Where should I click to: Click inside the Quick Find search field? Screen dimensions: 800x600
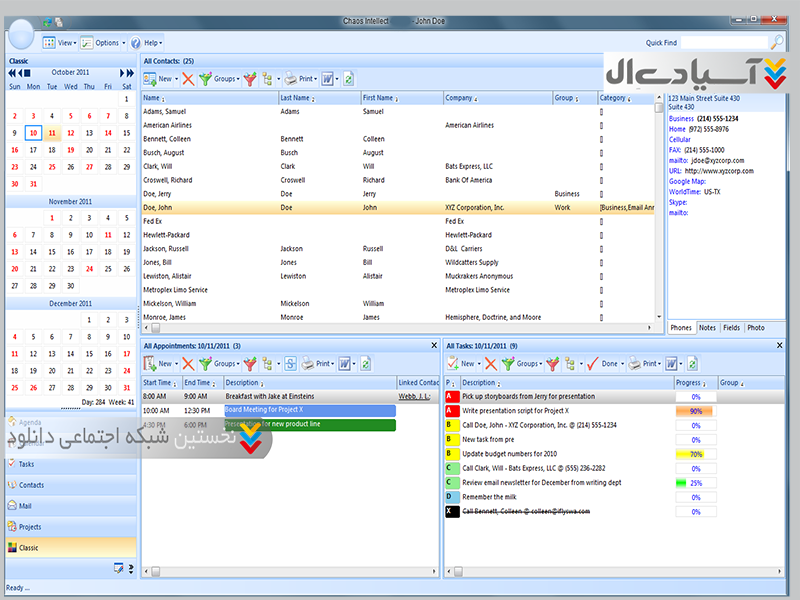(x=724, y=42)
